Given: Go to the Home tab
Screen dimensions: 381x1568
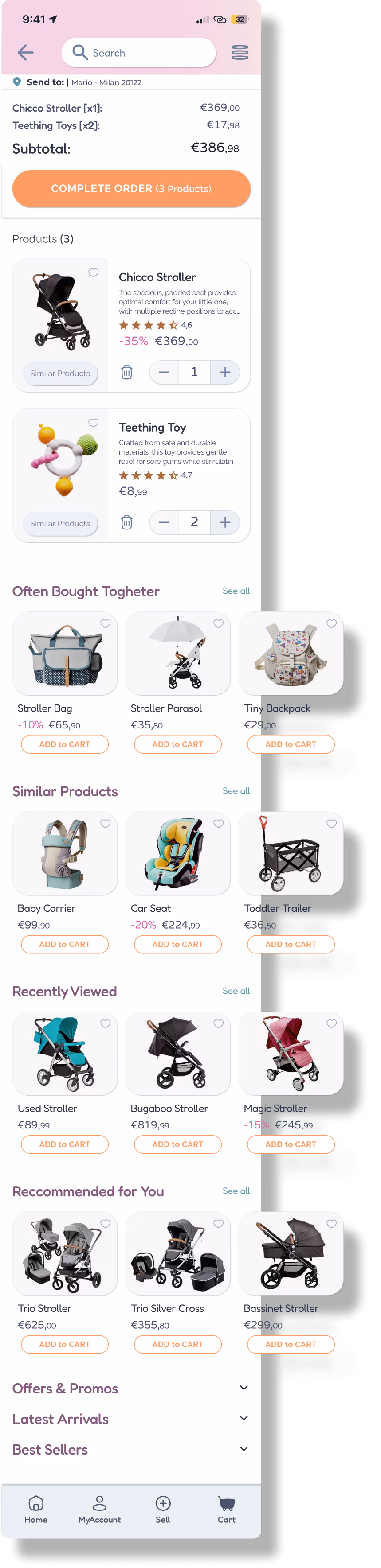Looking at the screenshot, I should tap(36, 1508).
